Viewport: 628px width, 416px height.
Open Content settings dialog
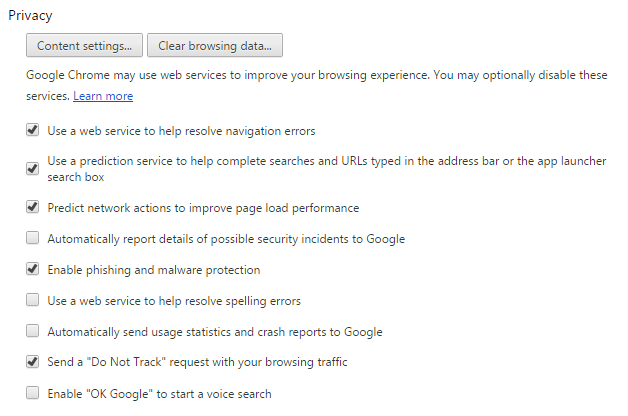coord(85,46)
